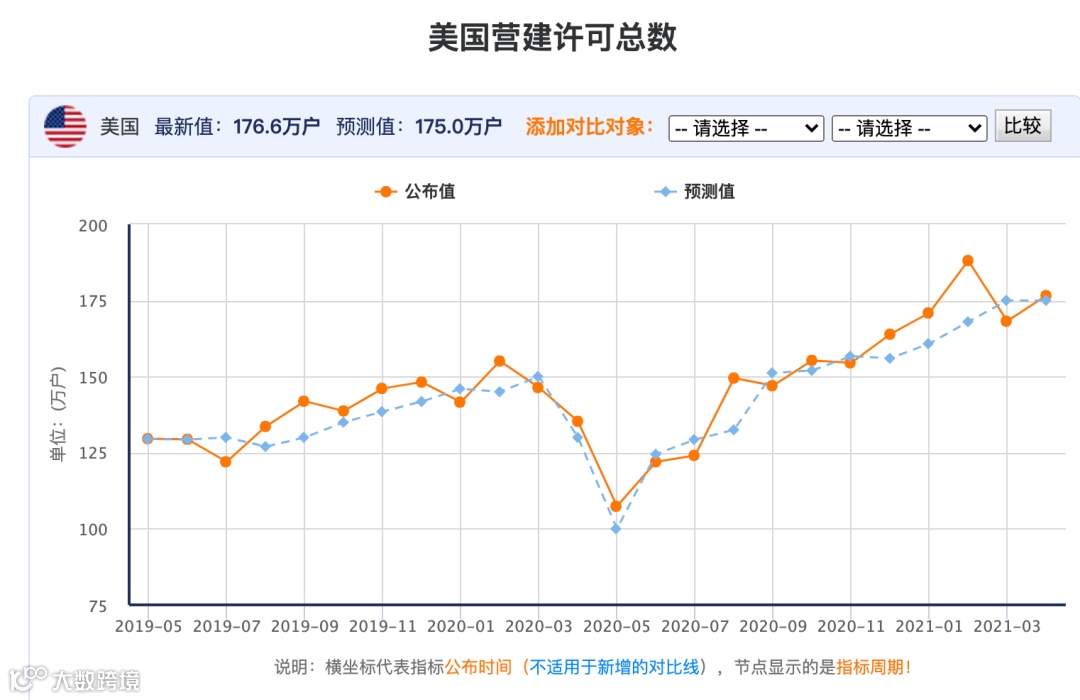The height and width of the screenshot is (700, 1080).
Task: Open the first 请选择 comparison dropdown
Action: [x=745, y=127]
